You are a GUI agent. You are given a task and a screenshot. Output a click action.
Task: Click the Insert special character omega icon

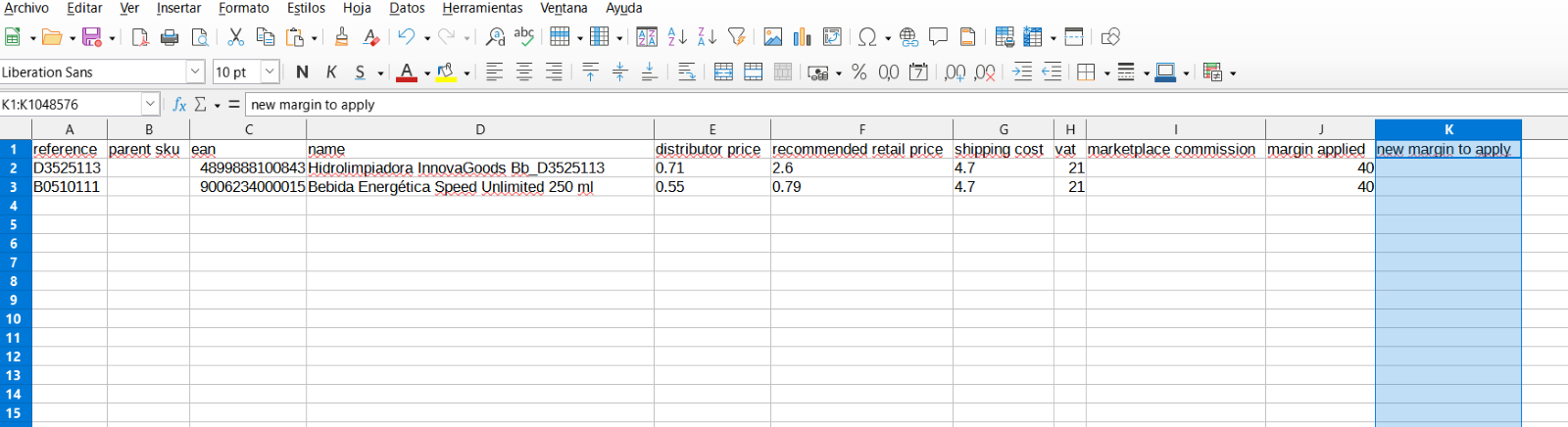tap(866, 37)
